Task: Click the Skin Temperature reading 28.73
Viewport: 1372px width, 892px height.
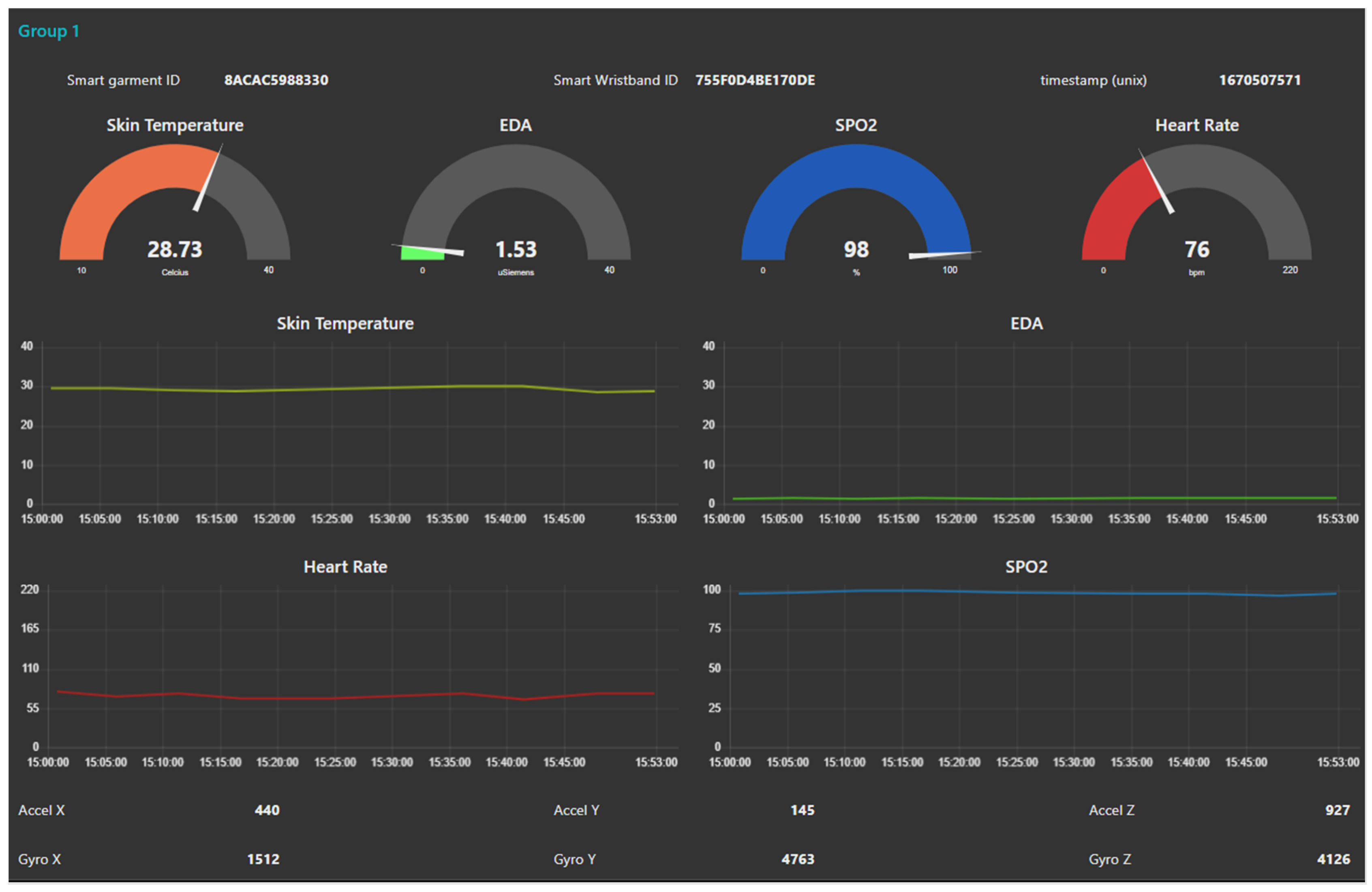Action: coord(175,250)
